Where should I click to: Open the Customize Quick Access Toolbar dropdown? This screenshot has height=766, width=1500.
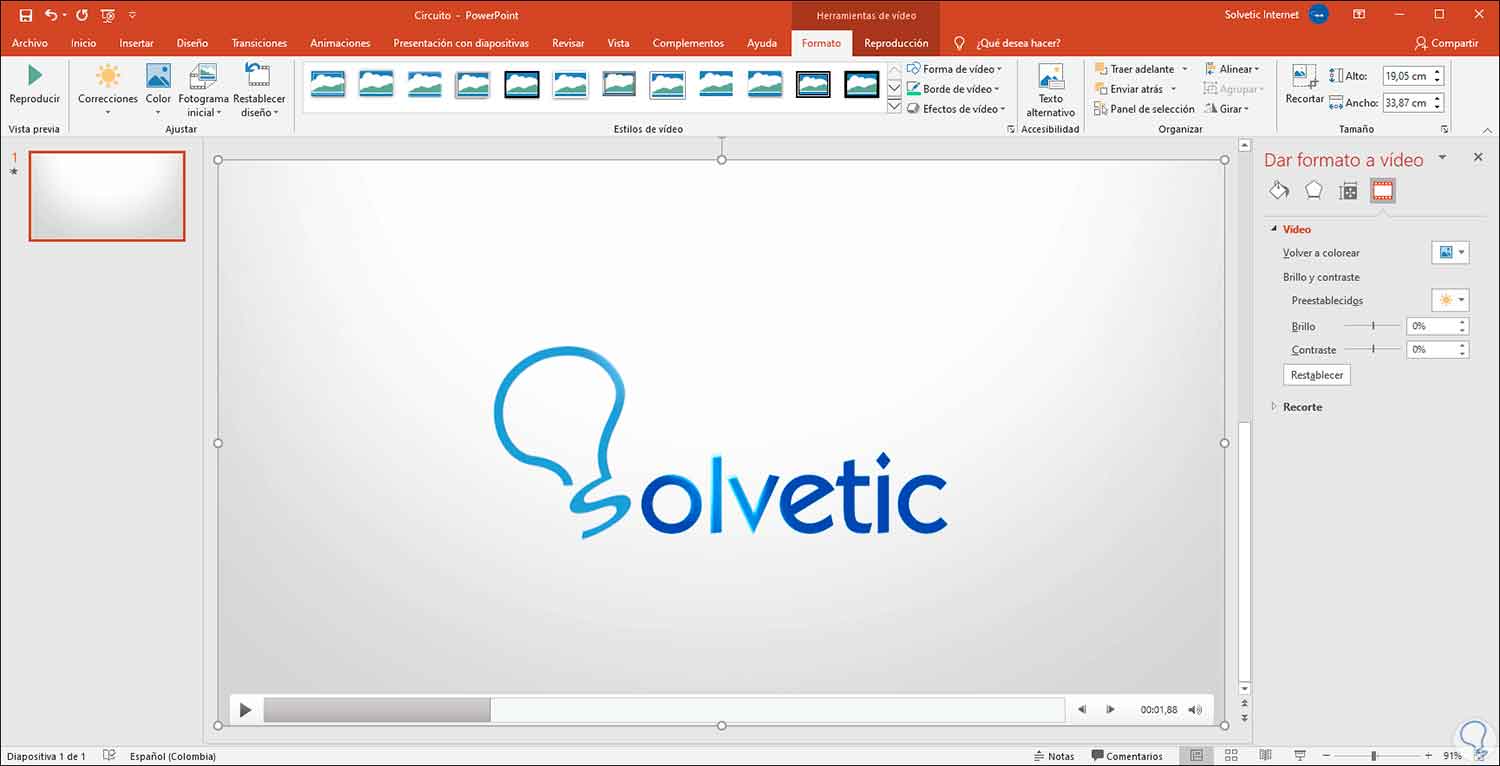click(x=133, y=15)
